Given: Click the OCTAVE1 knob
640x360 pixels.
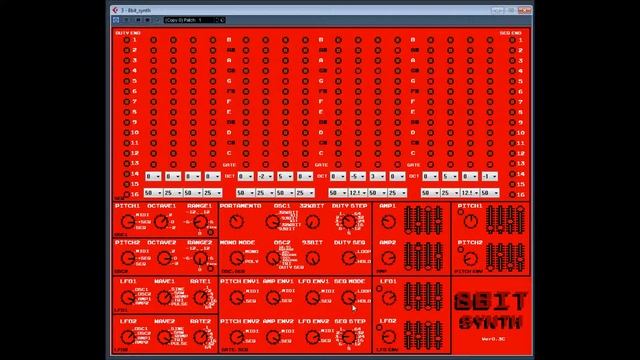Looking at the screenshot, I should pos(161,222).
